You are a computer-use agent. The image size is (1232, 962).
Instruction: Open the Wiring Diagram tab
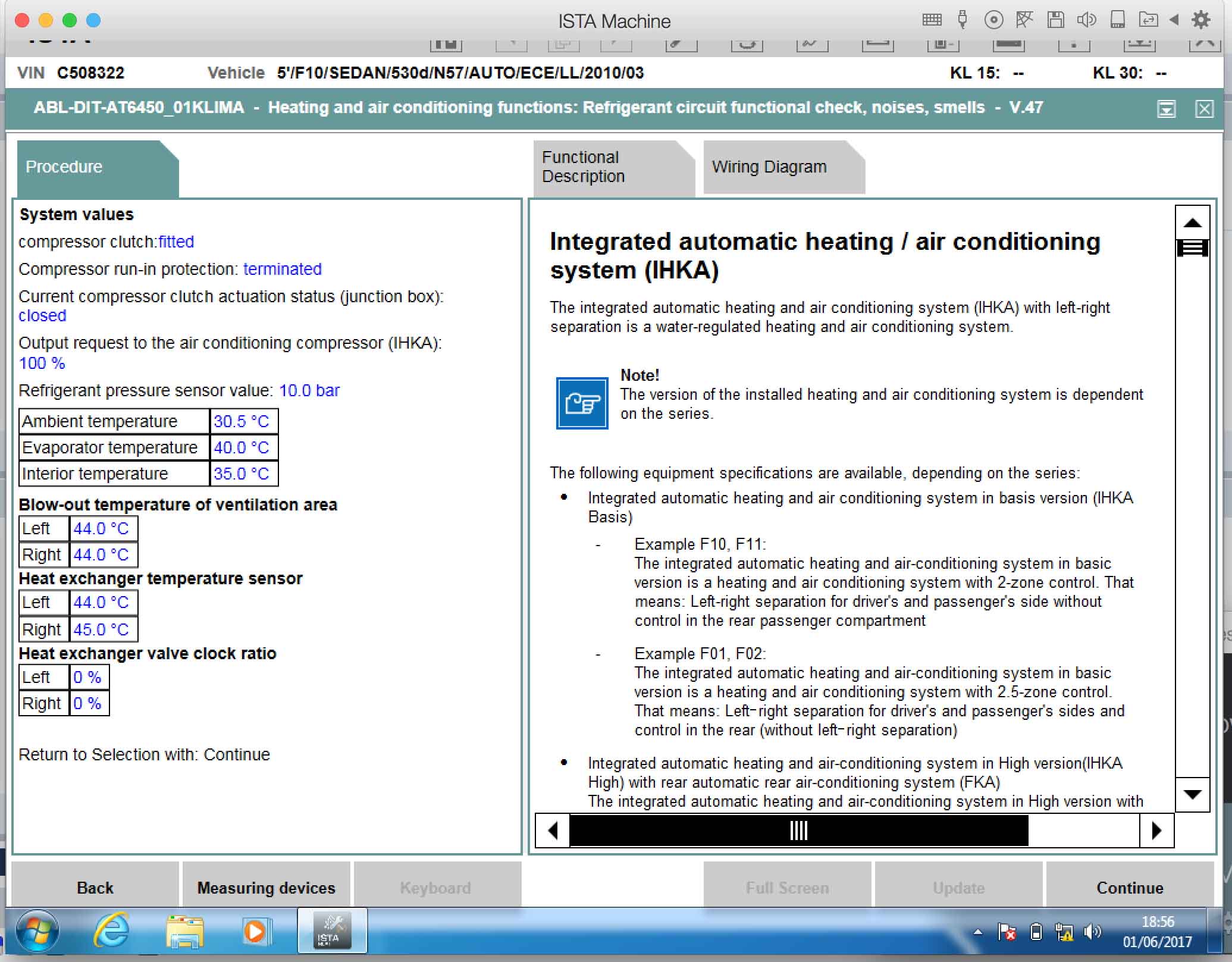tap(783, 167)
